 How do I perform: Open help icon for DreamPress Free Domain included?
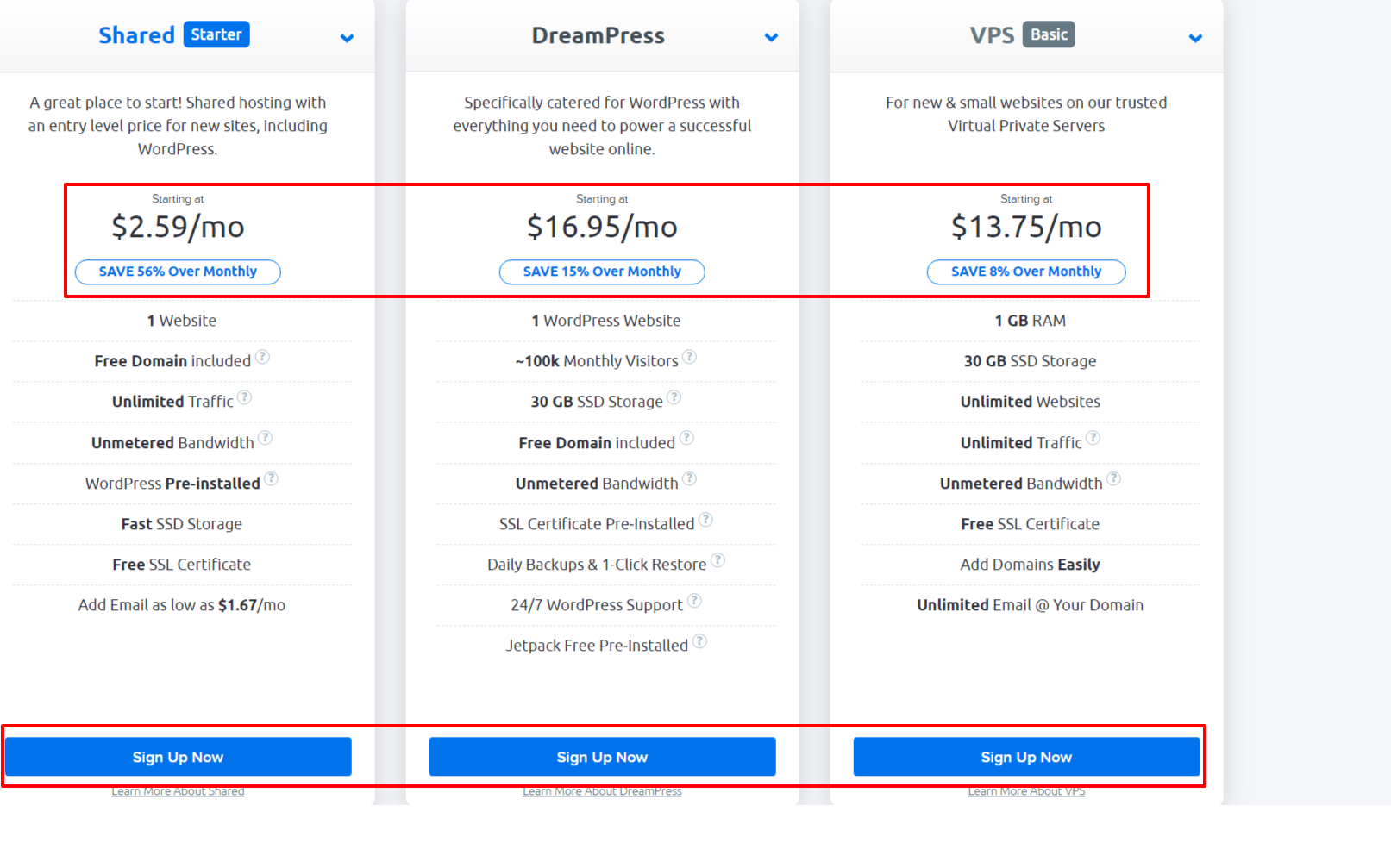(686, 438)
